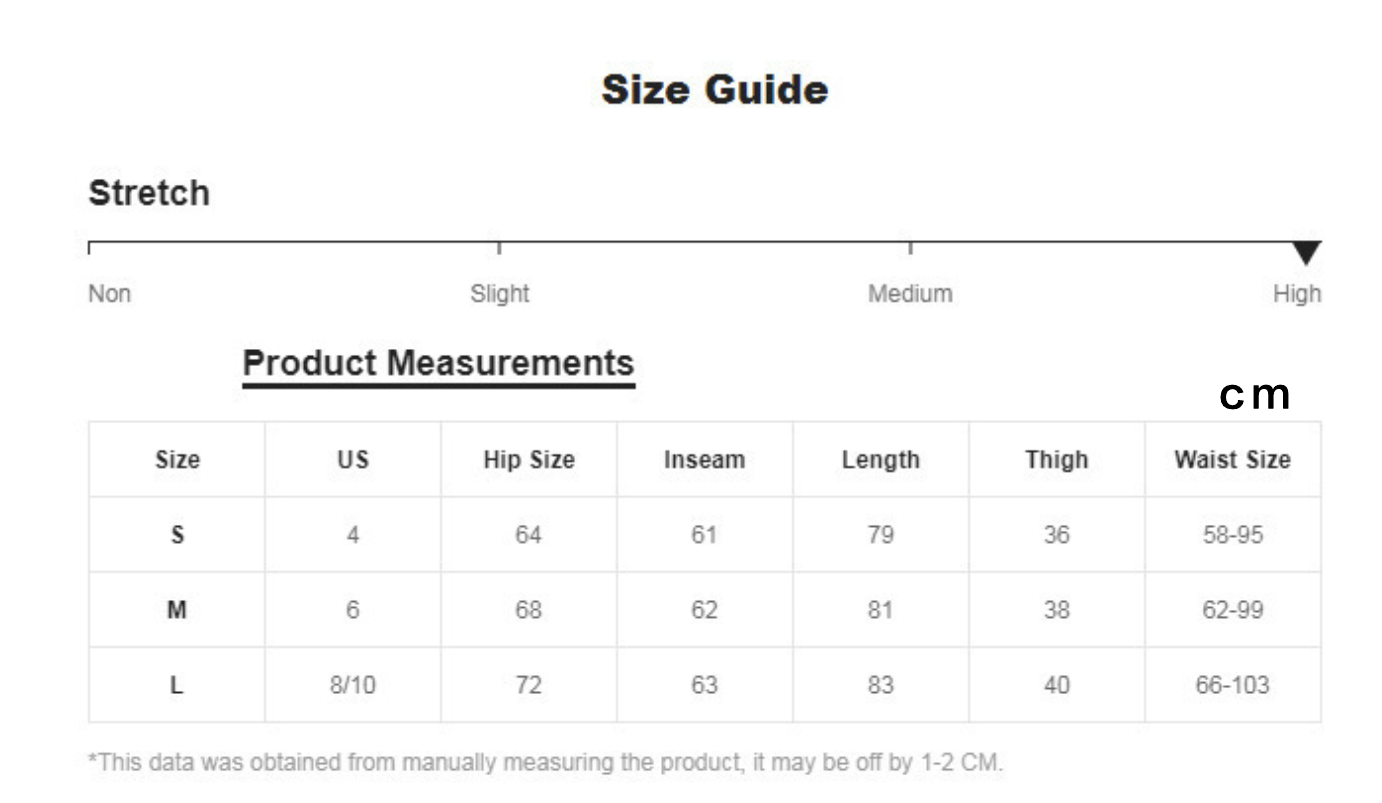Click the Size Guide title

click(x=715, y=90)
